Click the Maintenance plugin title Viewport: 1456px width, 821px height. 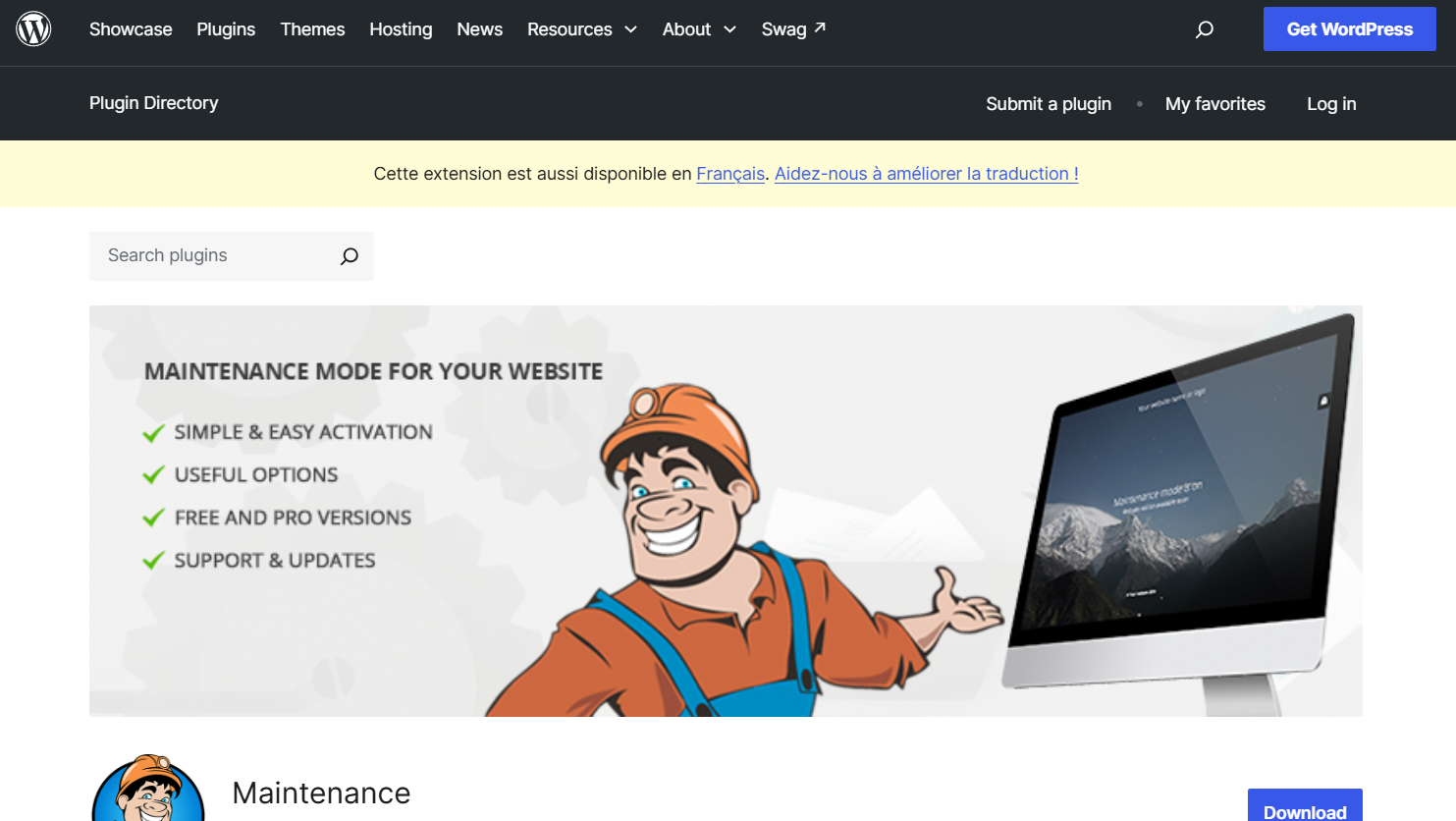click(x=321, y=793)
